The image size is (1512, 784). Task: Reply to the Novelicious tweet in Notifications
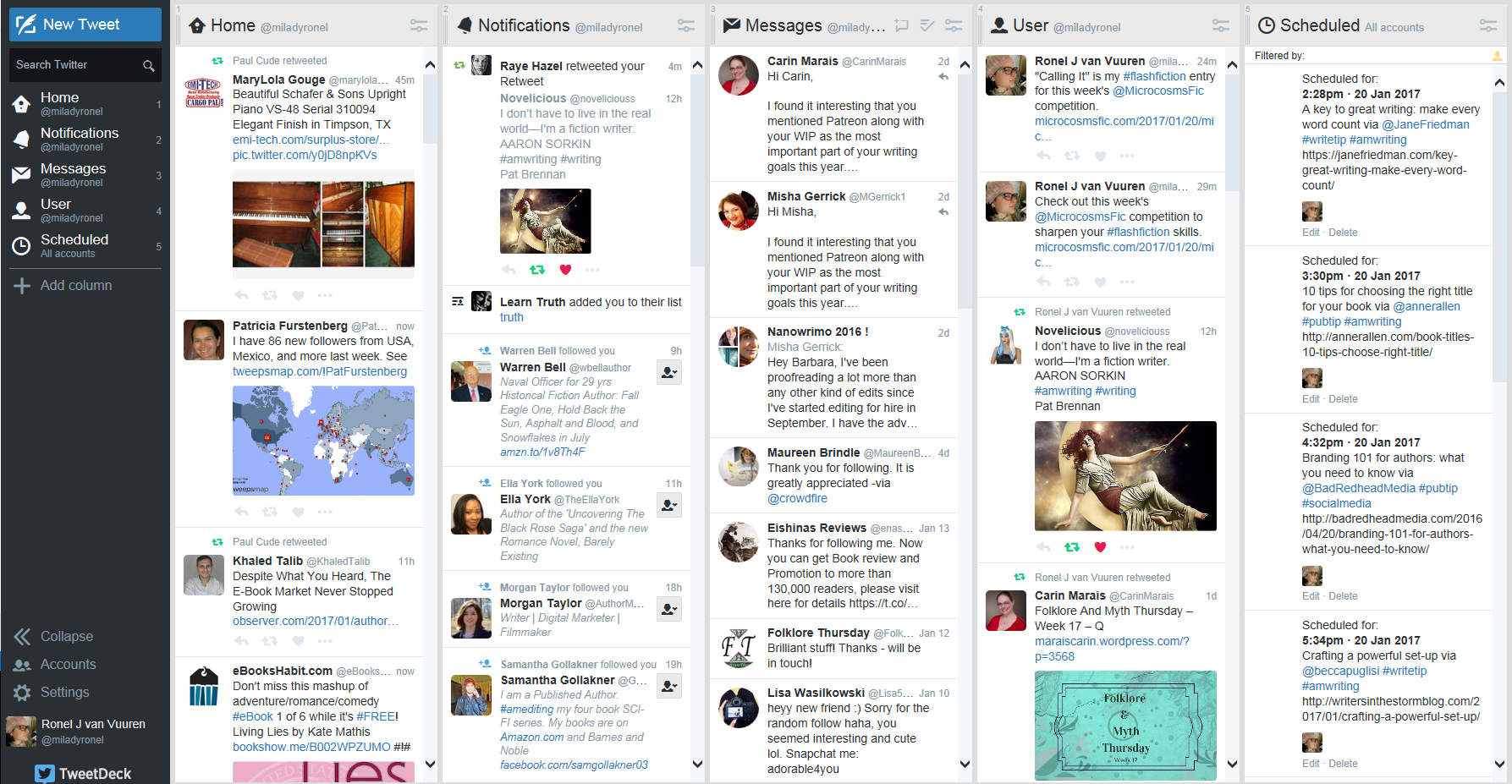(509, 270)
